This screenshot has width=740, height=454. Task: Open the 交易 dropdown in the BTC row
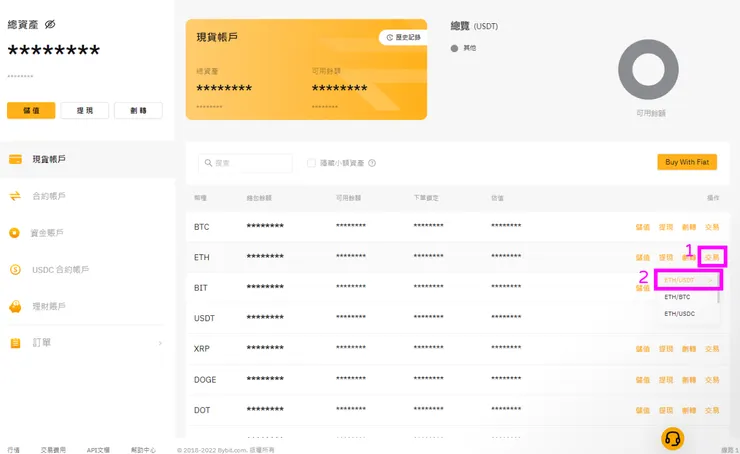click(712, 227)
